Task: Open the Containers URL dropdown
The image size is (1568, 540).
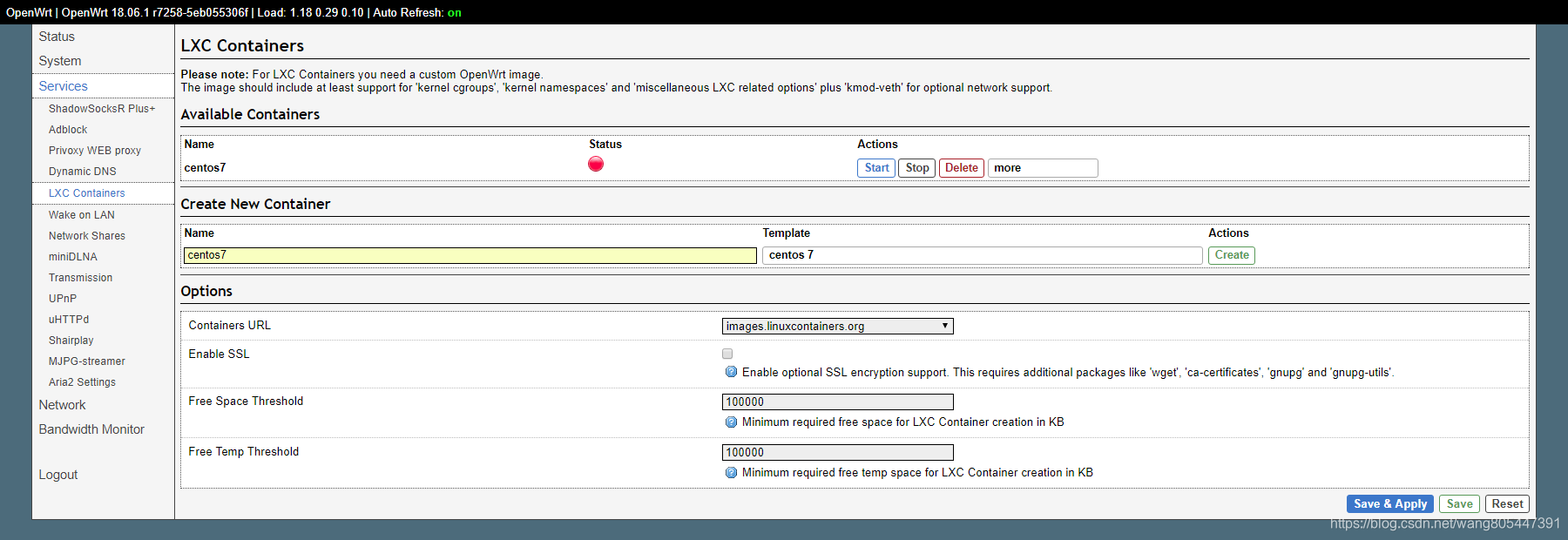Action: click(838, 326)
